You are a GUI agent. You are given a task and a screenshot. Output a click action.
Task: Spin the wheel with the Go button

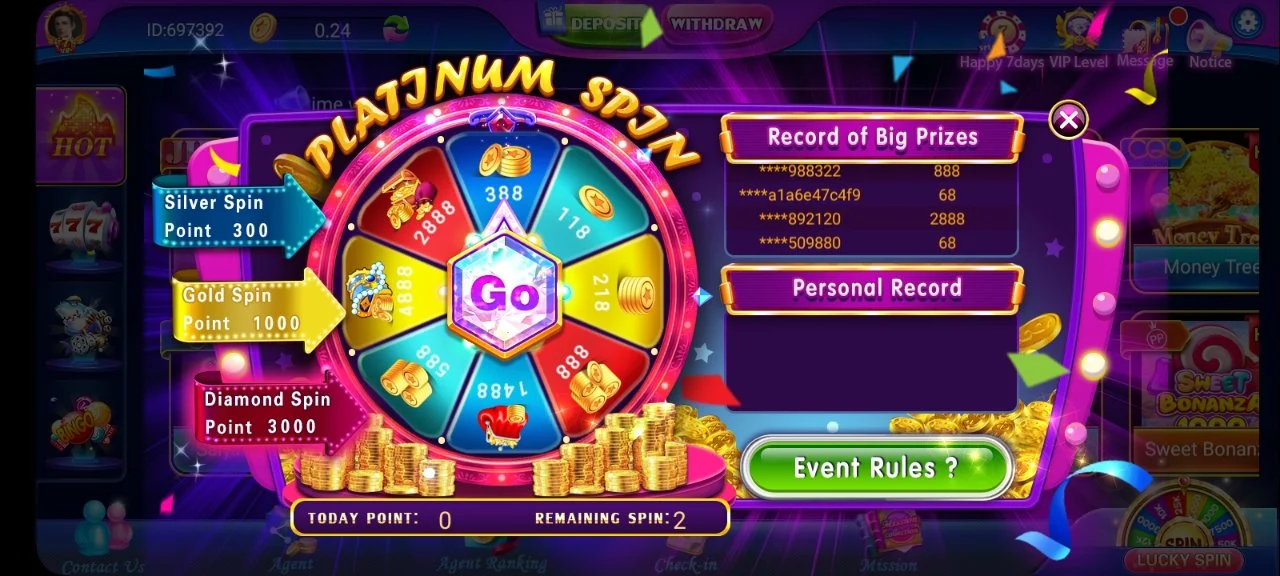click(504, 293)
